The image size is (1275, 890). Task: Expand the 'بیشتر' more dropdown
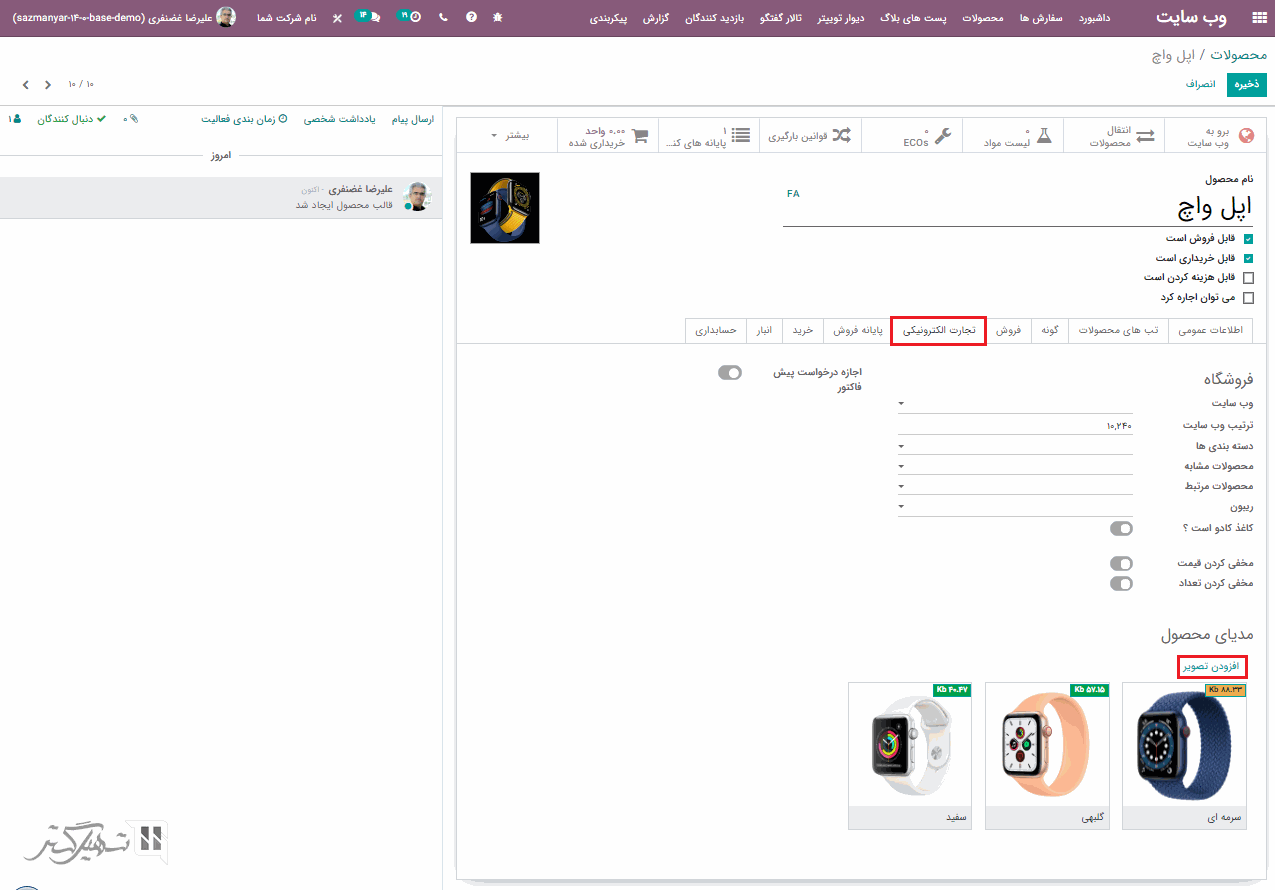point(508,135)
